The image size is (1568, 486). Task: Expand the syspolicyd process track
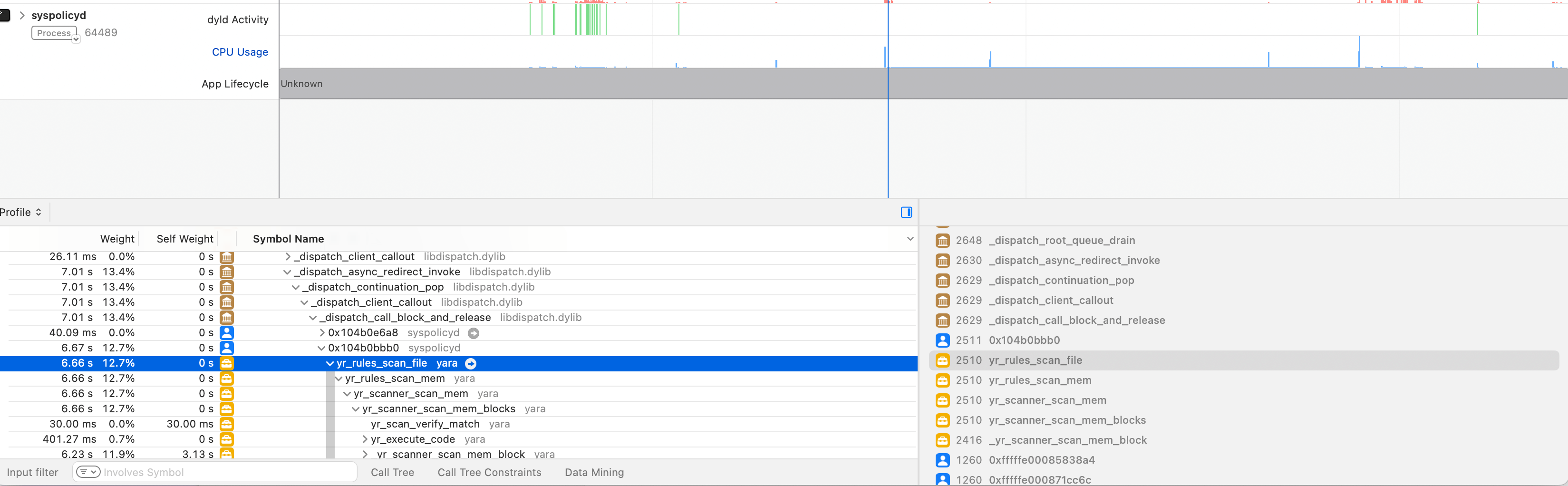[22, 15]
